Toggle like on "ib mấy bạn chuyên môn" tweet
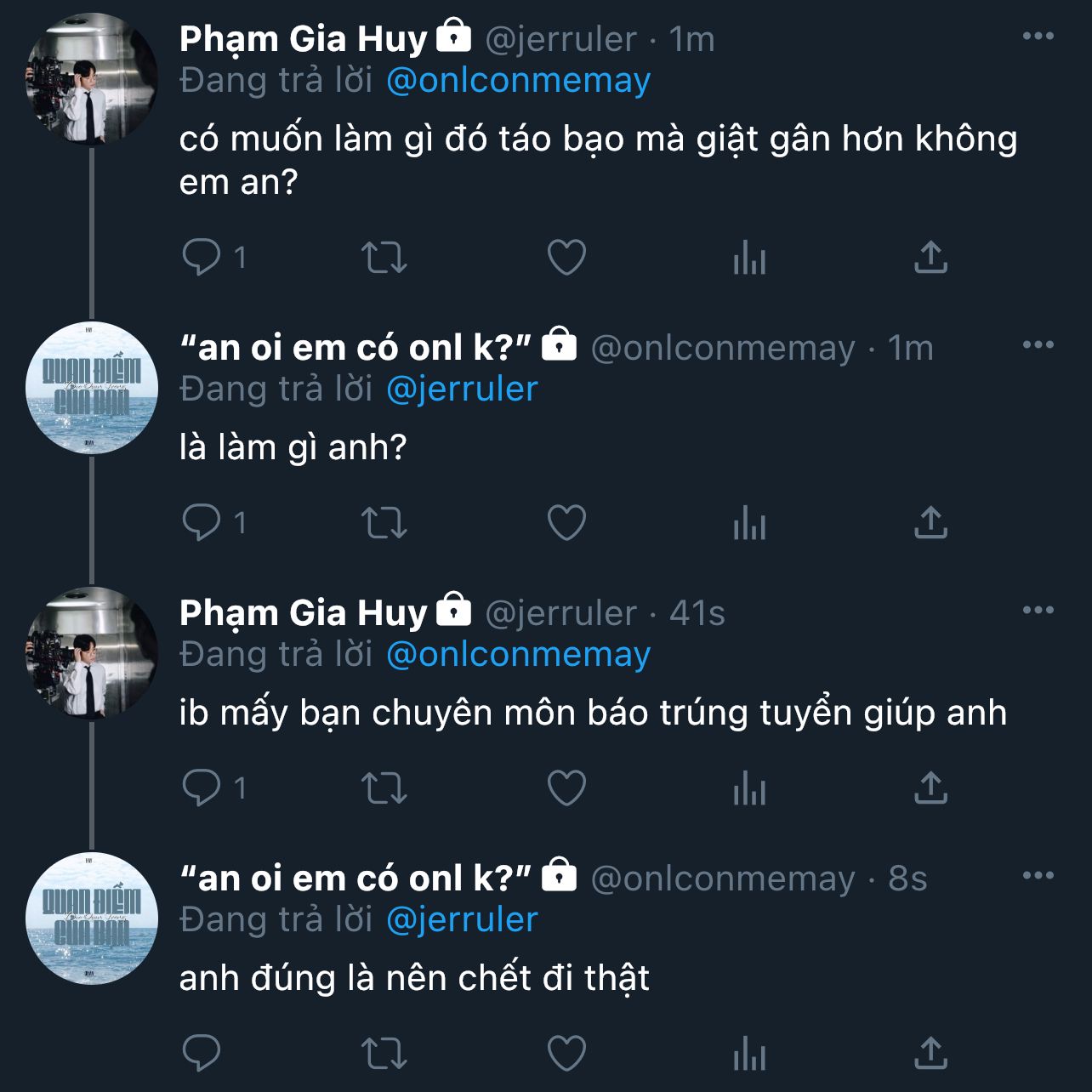The height and width of the screenshot is (1092, 1092). [x=566, y=788]
